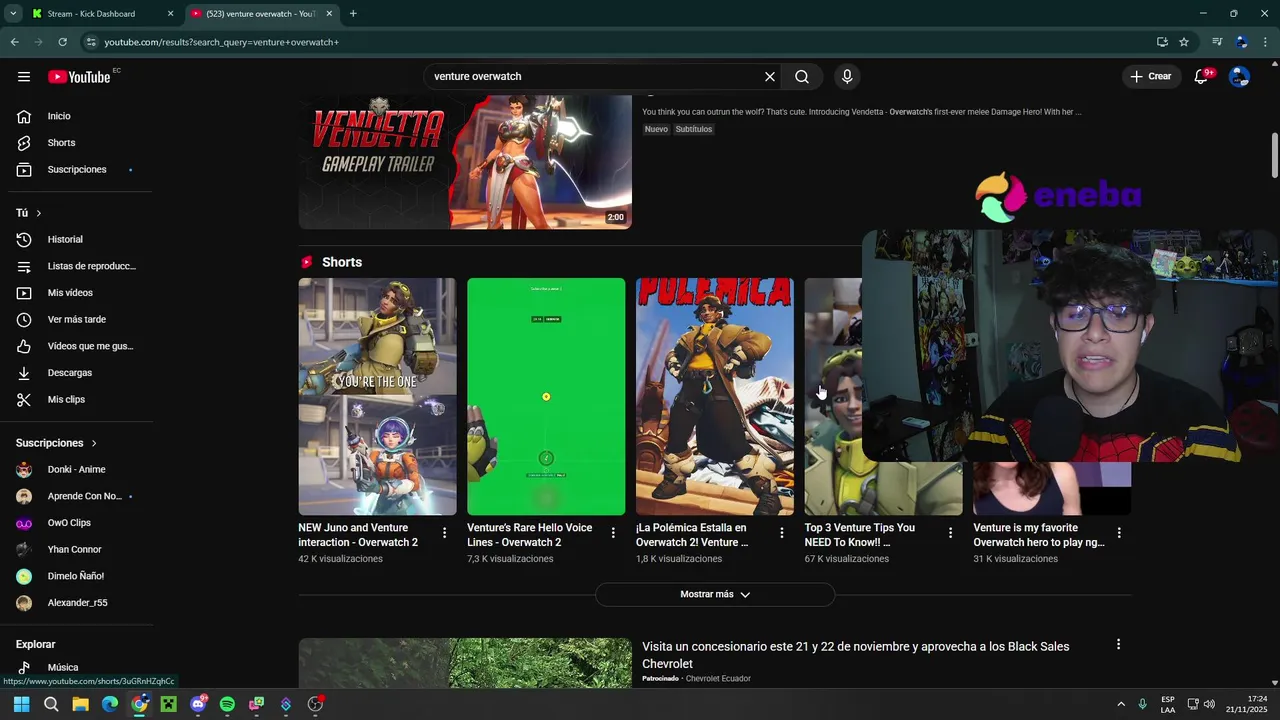Open the Shorts section heading
1280x720 pixels.
click(342, 262)
